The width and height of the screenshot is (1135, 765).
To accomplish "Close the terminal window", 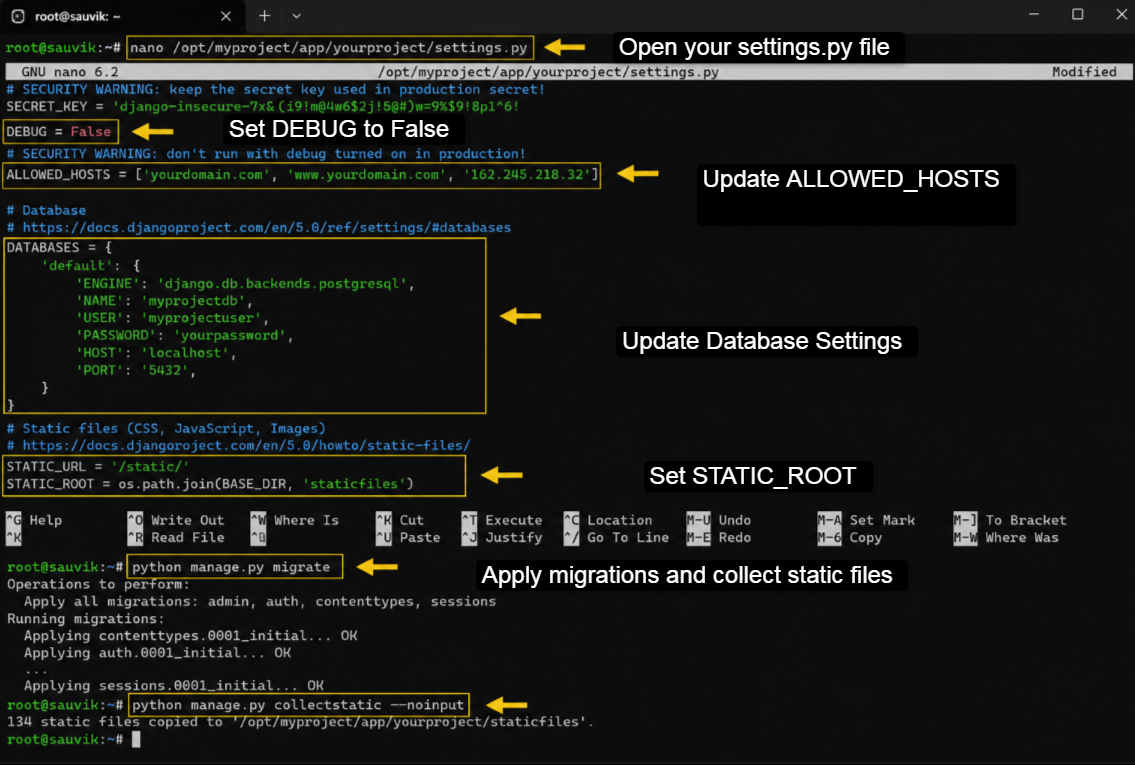I will (1121, 14).
